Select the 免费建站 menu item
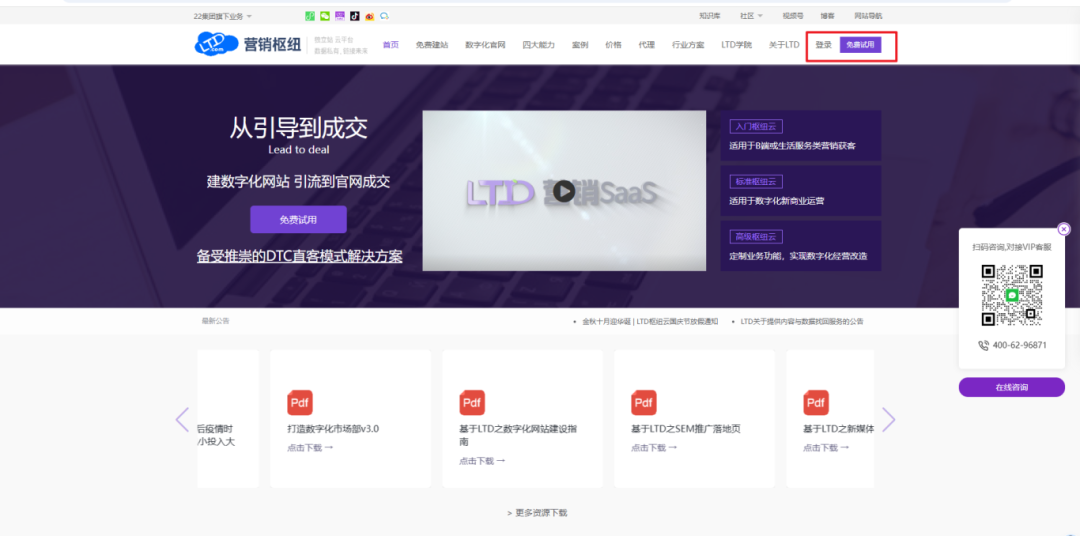This screenshot has height=536, width=1080. [432, 45]
